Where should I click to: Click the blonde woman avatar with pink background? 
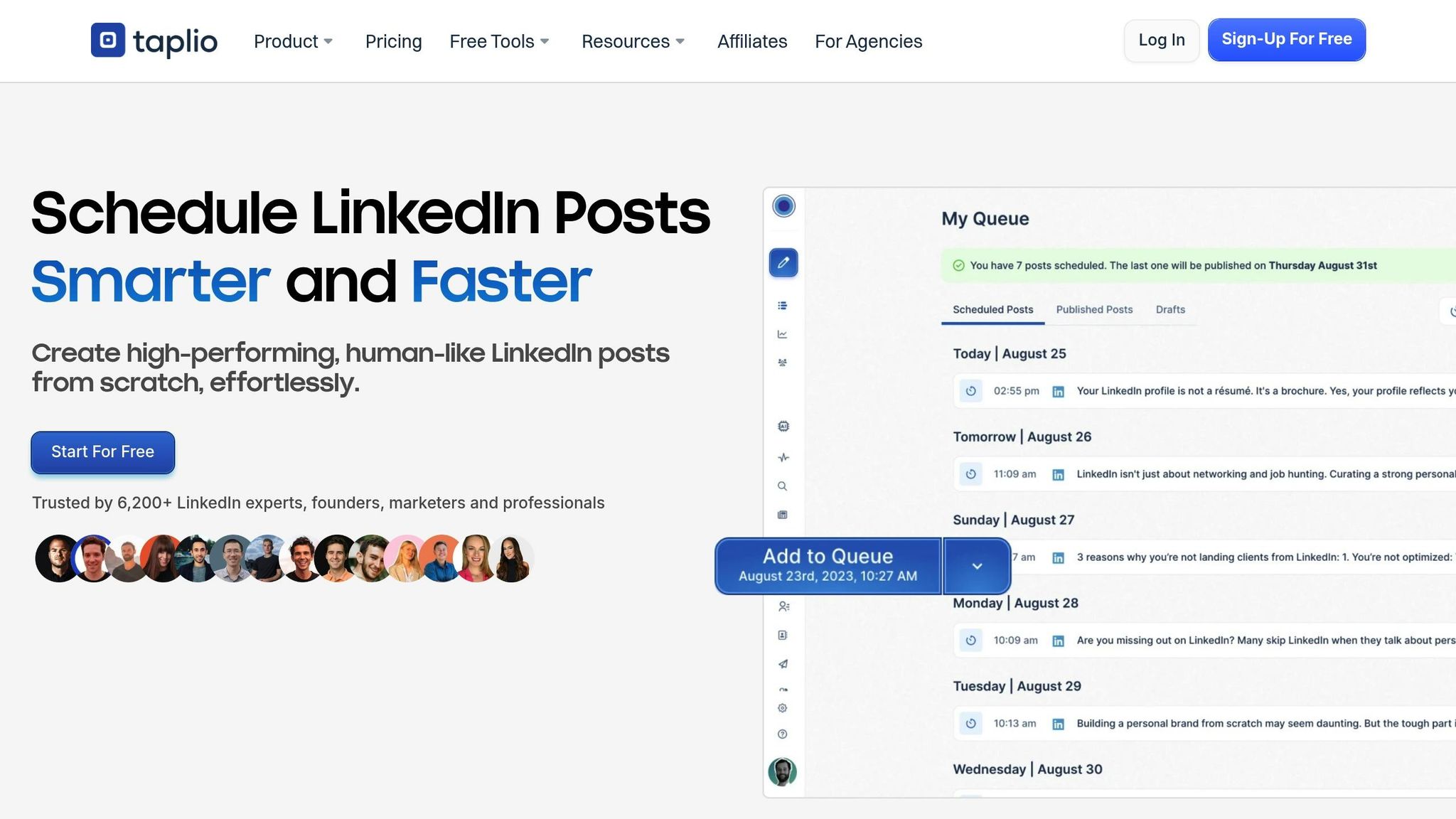[407, 559]
